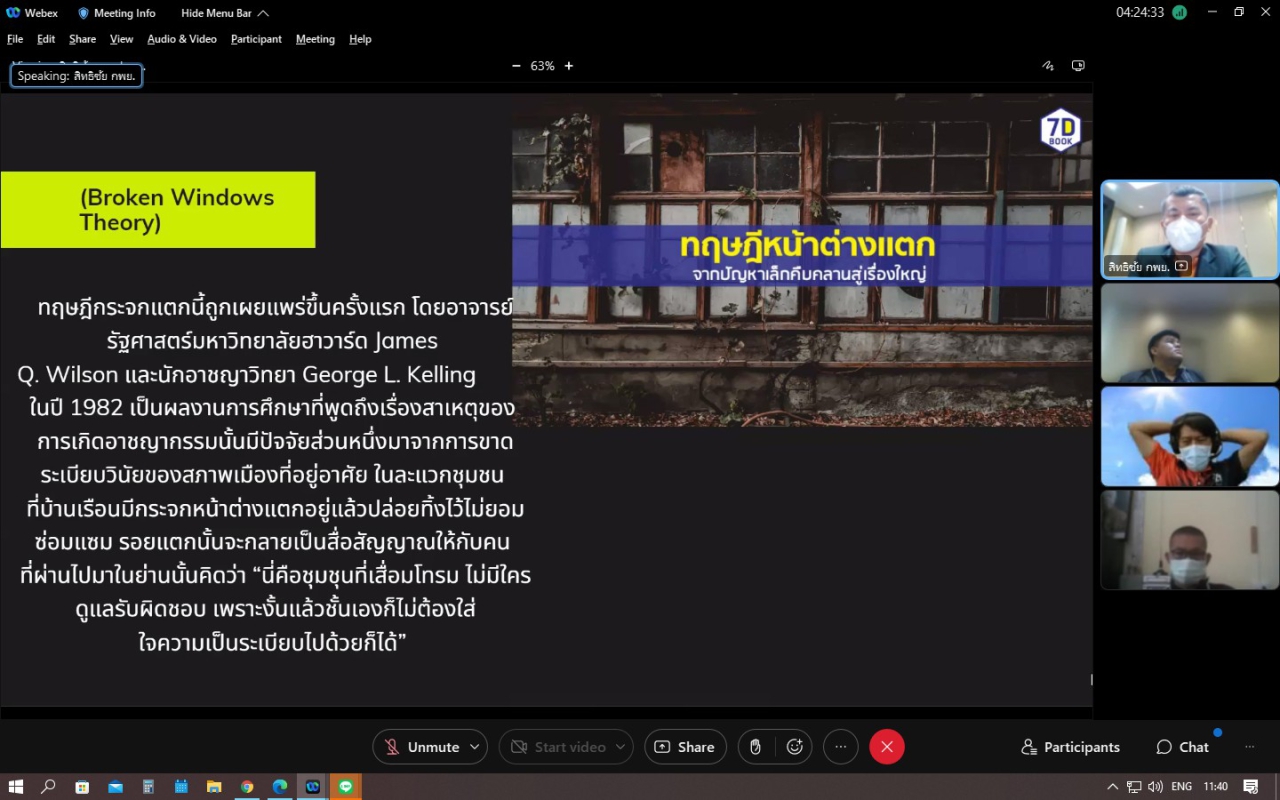Select thumbnail of person with hands behind head

pos(1190,436)
